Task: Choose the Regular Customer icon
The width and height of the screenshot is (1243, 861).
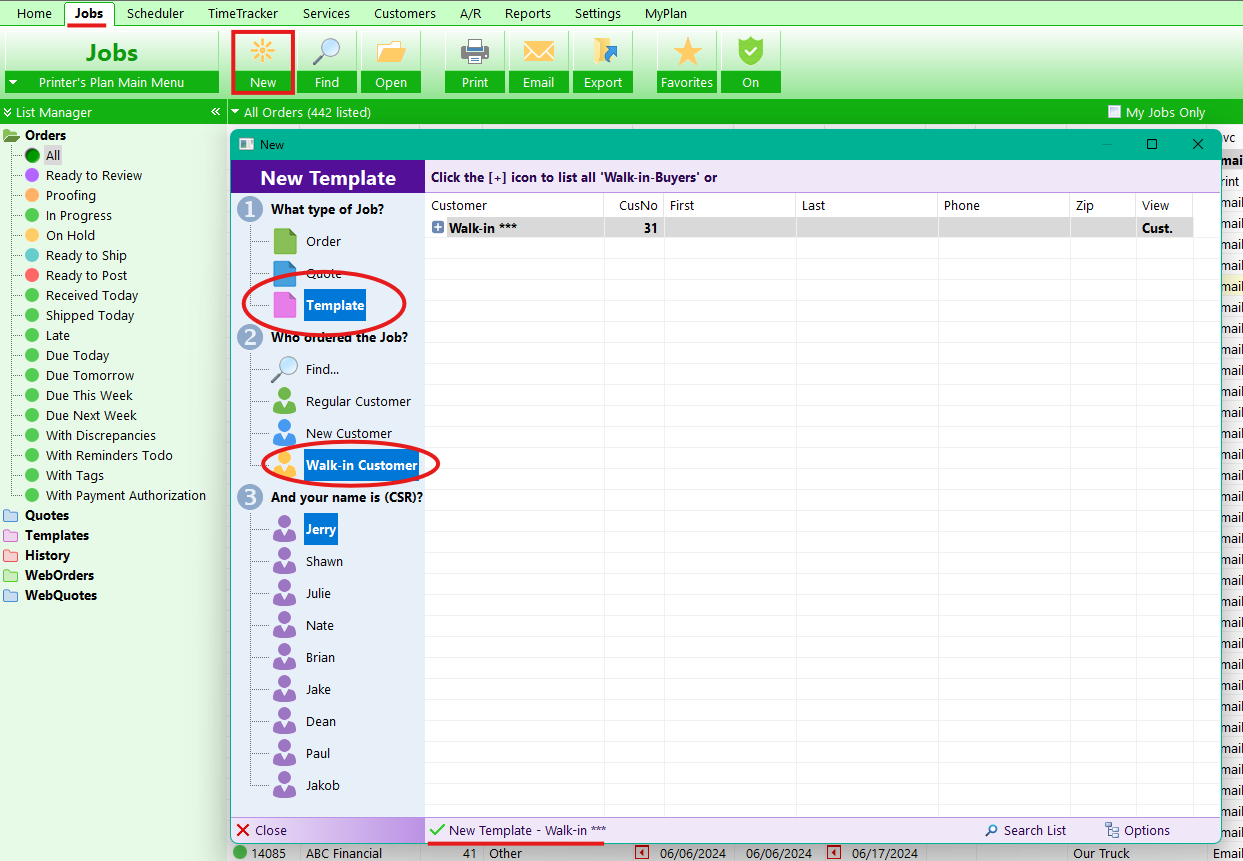Action: click(x=286, y=401)
